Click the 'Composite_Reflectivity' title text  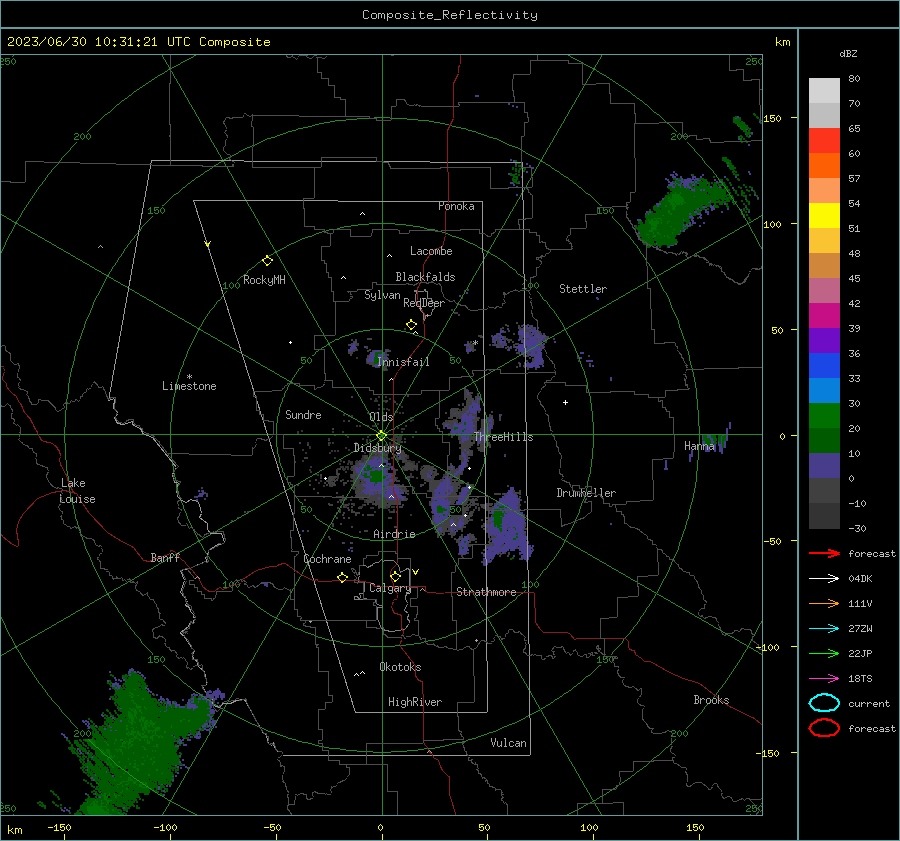(449, 15)
